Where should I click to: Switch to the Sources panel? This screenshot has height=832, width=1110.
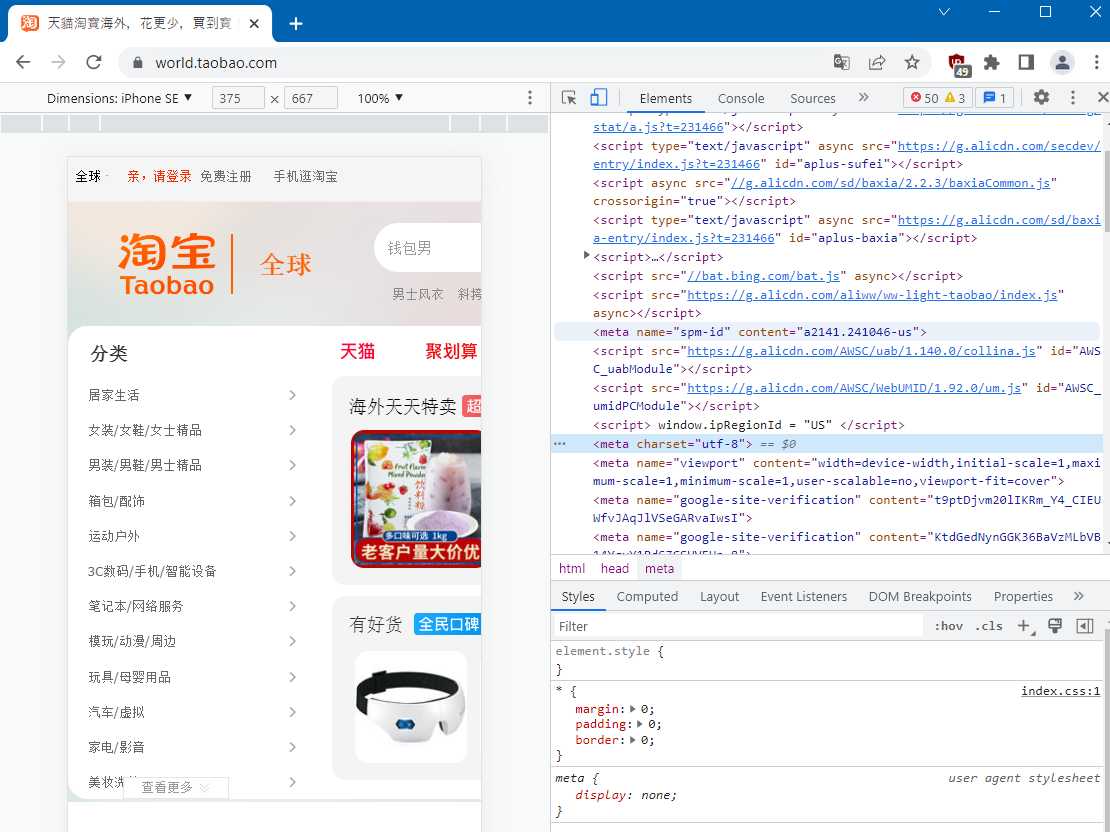click(x=812, y=98)
